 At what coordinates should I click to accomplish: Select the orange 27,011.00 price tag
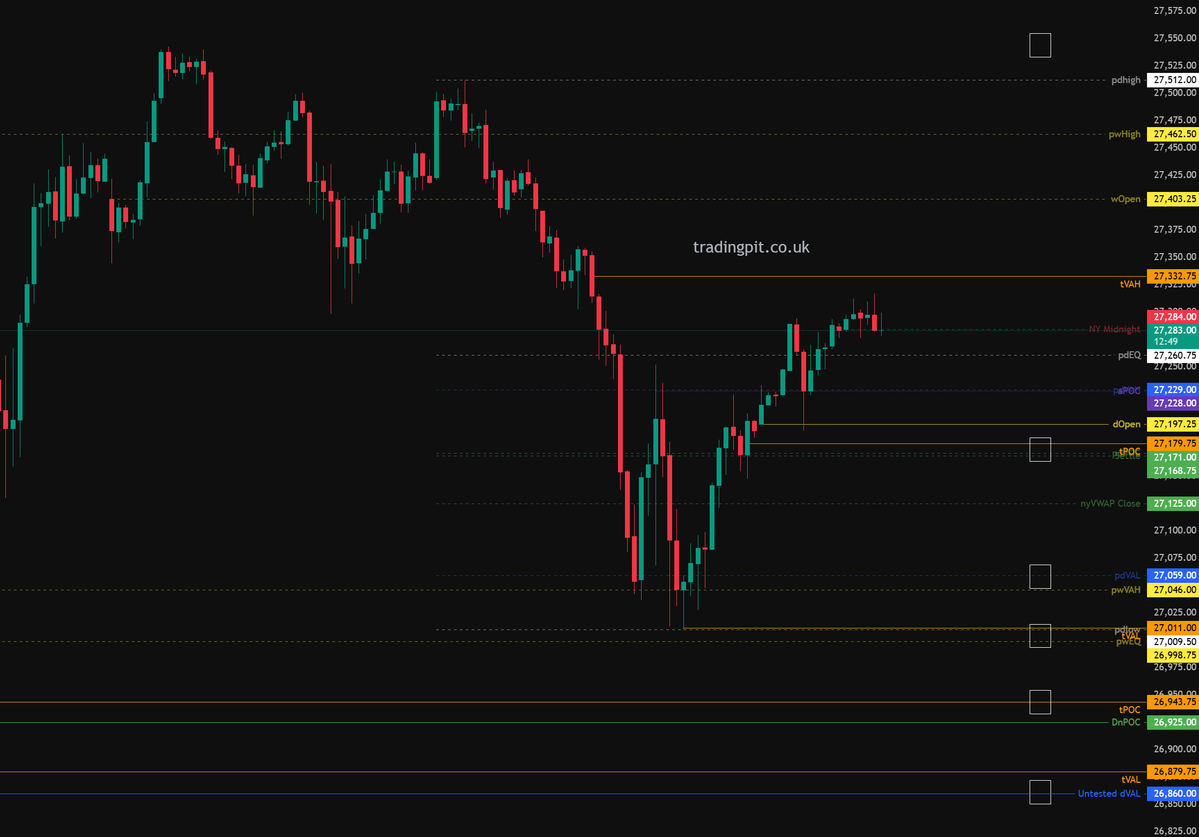pyautogui.click(x=1173, y=628)
